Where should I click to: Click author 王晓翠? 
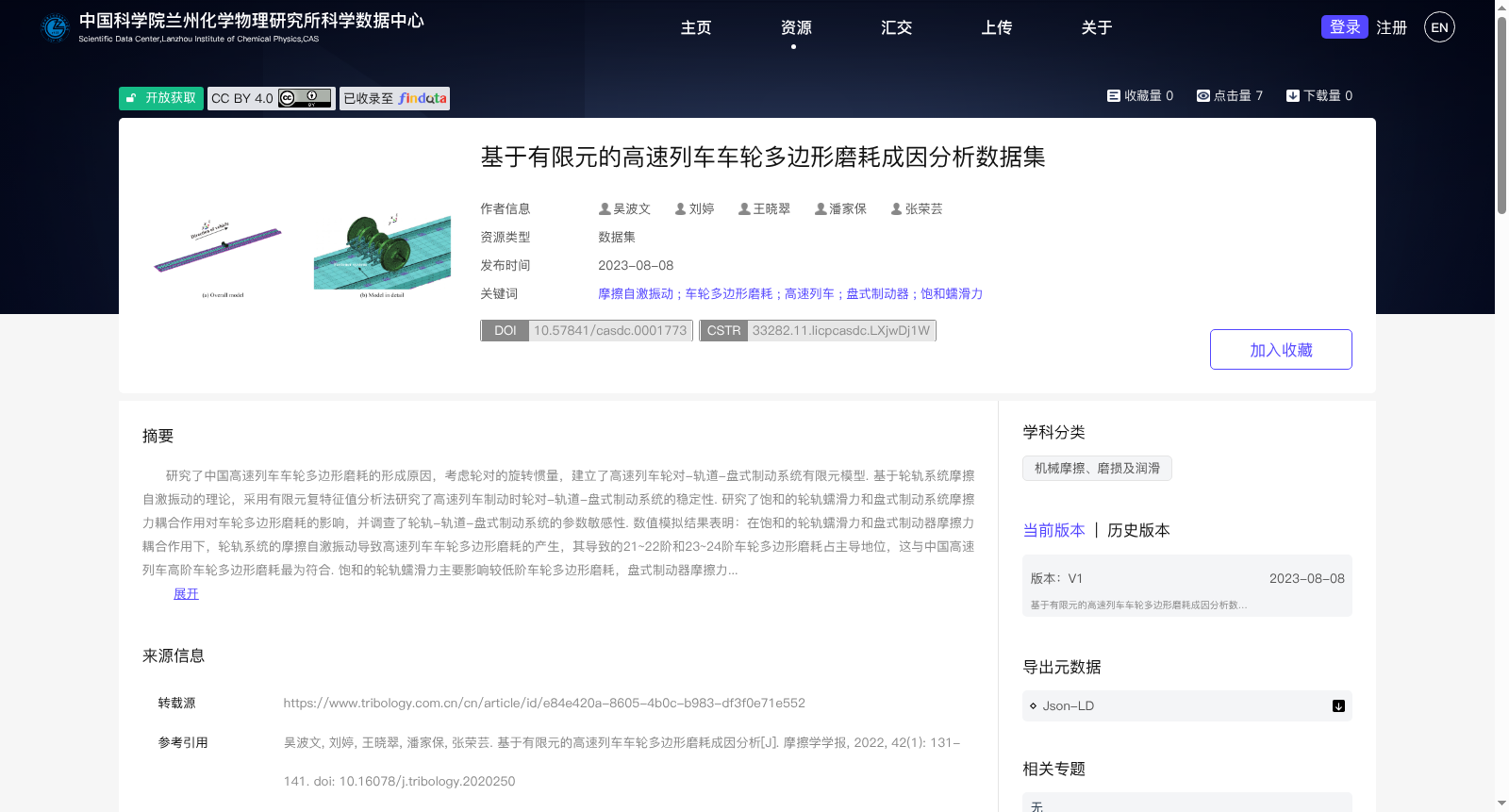(x=771, y=208)
